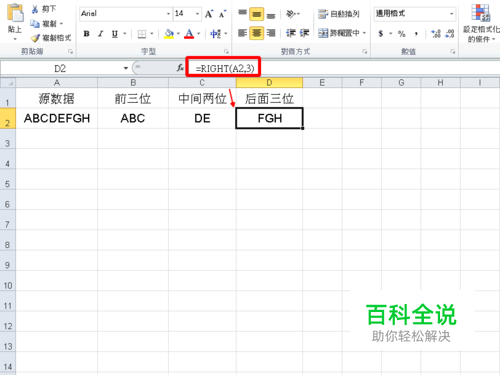Click the phonetic guide icon
The image size is (500, 375).
[x=216, y=34]
